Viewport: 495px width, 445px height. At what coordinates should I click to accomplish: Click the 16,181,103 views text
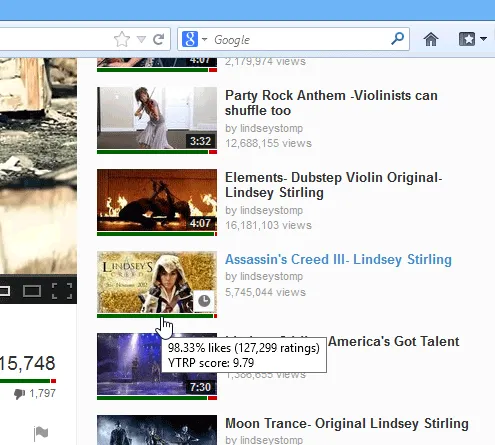(x=268, y=225)
